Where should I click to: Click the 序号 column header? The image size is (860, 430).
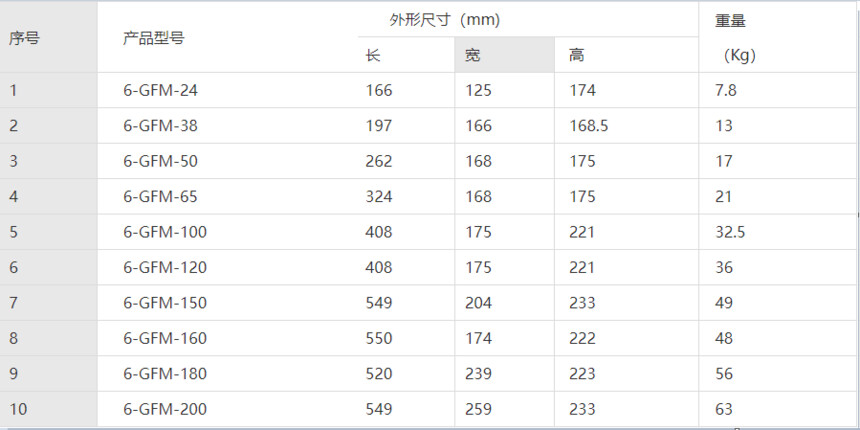24,39
